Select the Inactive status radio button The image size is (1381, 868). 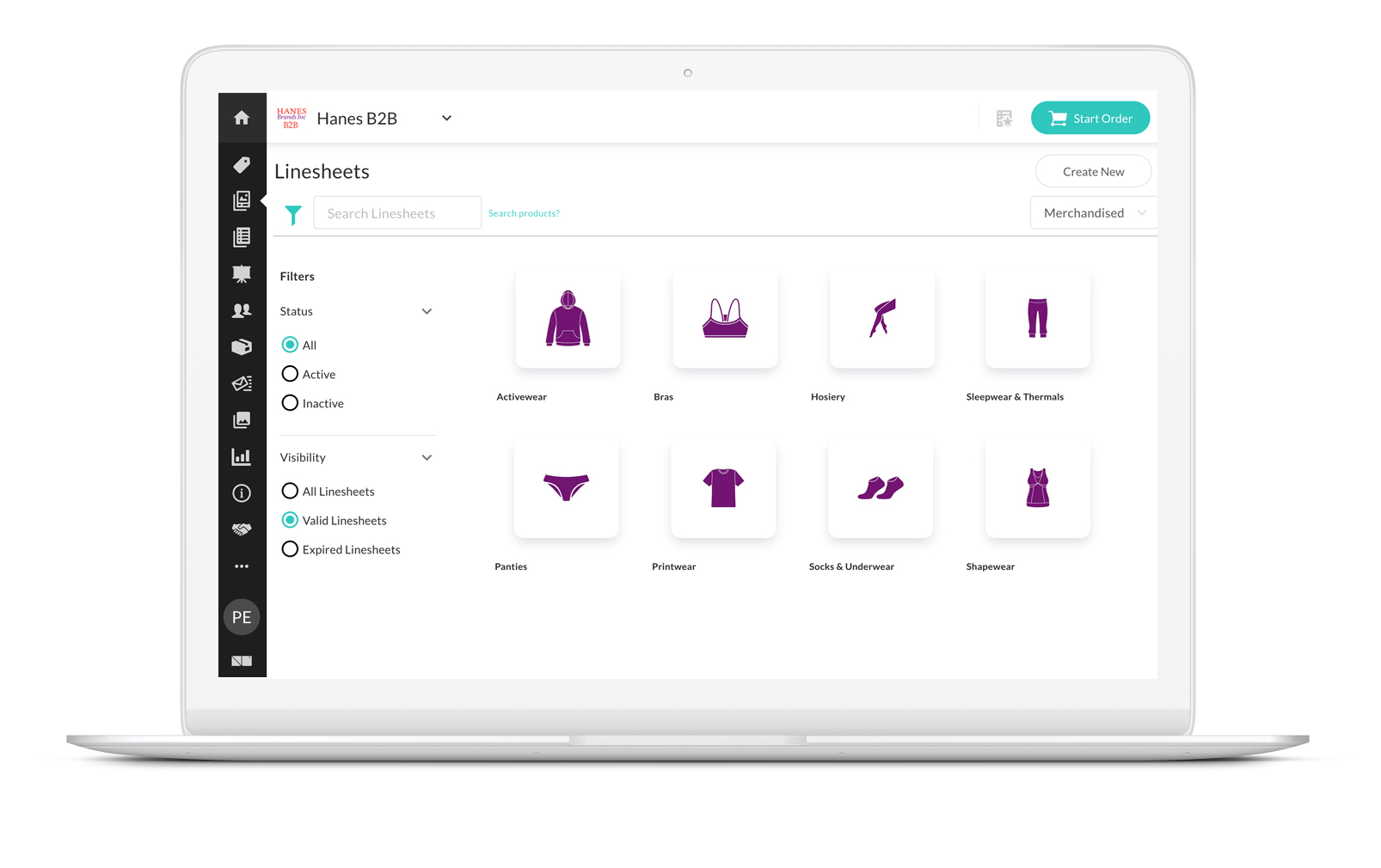tap(291, 403)
